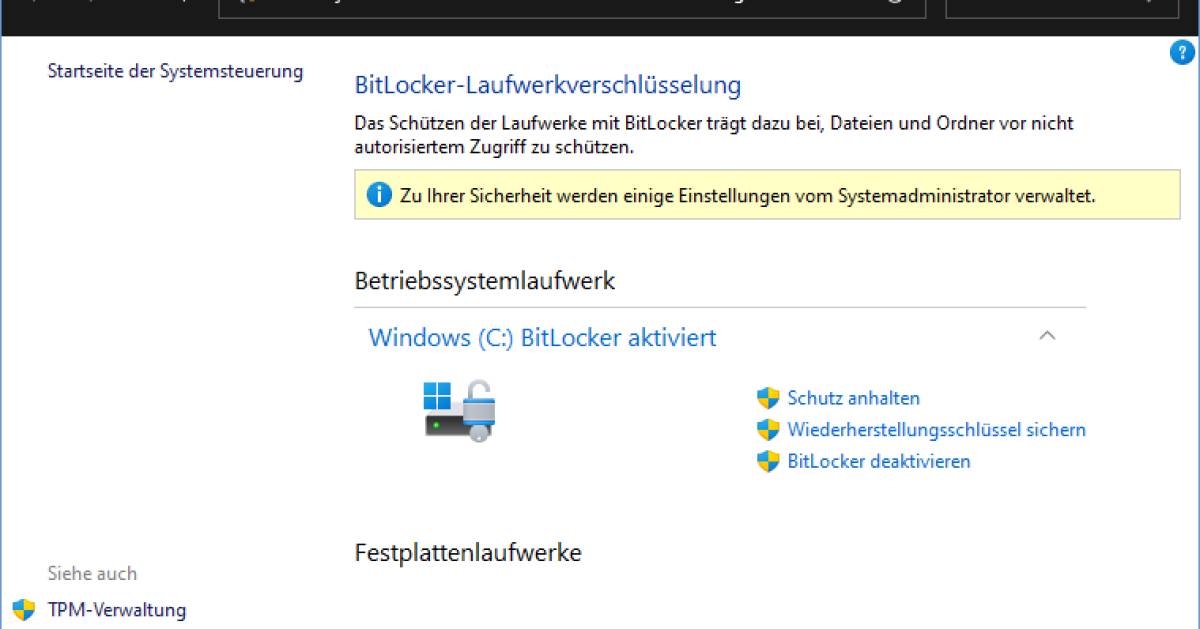Click the shield icon beside Schutz anhalten
This screenshot has height=629, width=1200.
pyautogui.click(x=768, y=397)
